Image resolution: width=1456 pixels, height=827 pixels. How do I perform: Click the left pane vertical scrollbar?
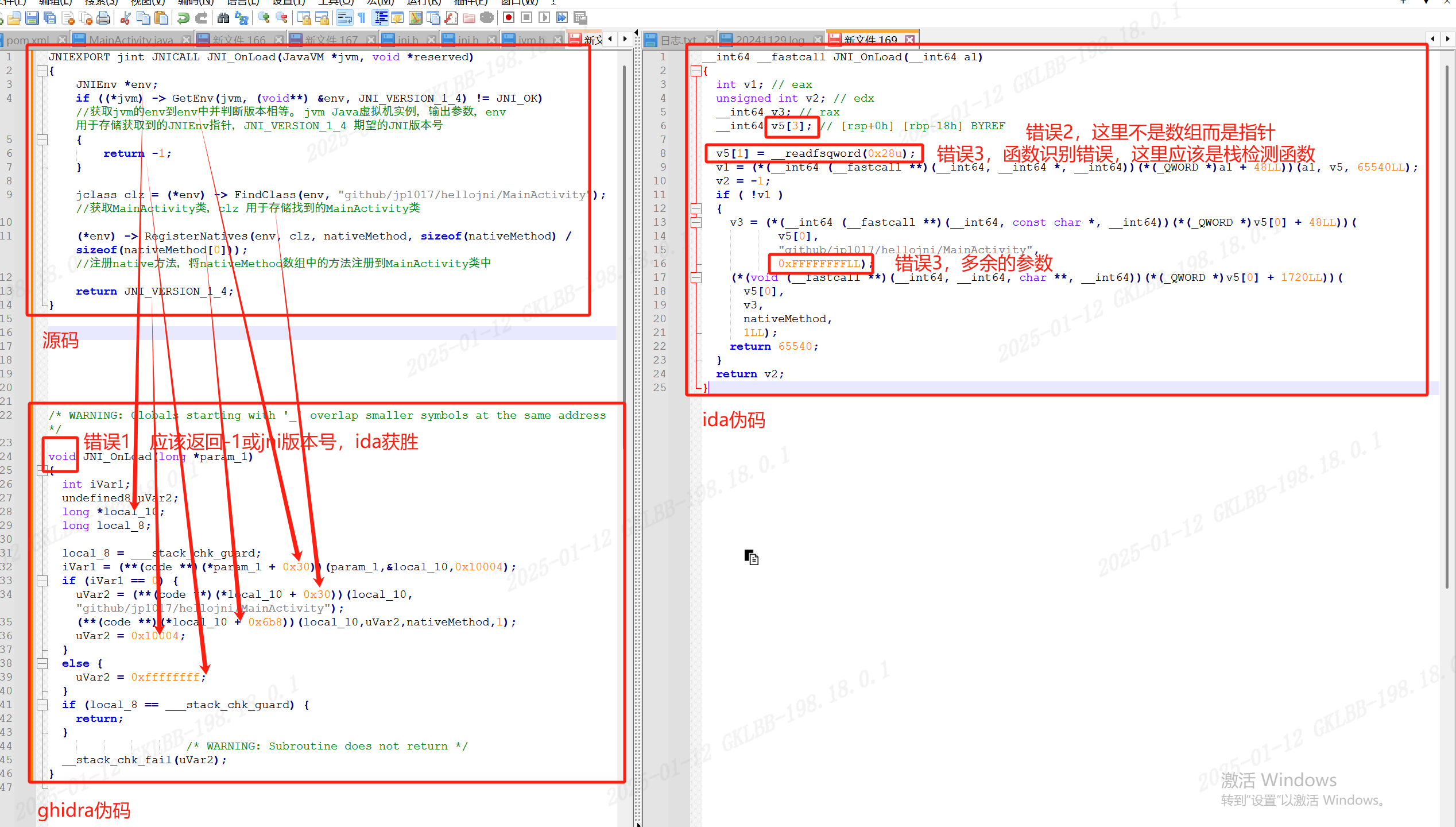(624, 230)
